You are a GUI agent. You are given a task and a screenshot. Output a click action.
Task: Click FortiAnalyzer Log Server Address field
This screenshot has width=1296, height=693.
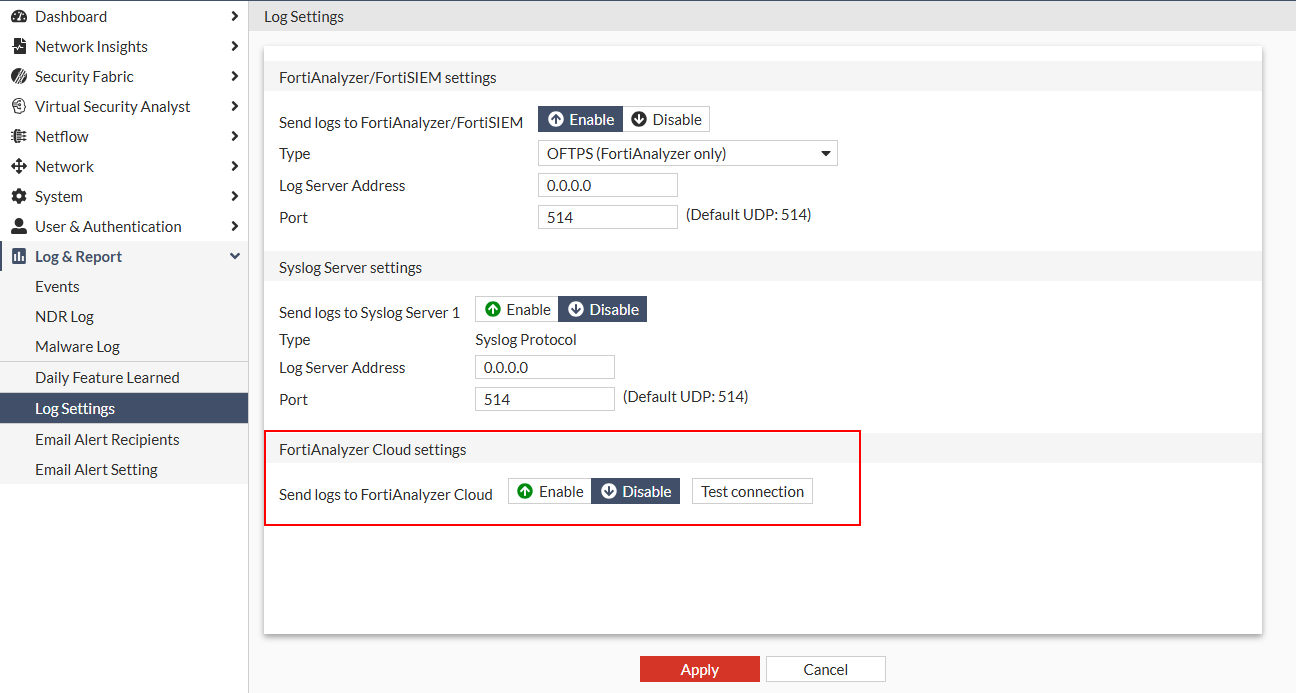pyautogui.click(x=608, y=185)
